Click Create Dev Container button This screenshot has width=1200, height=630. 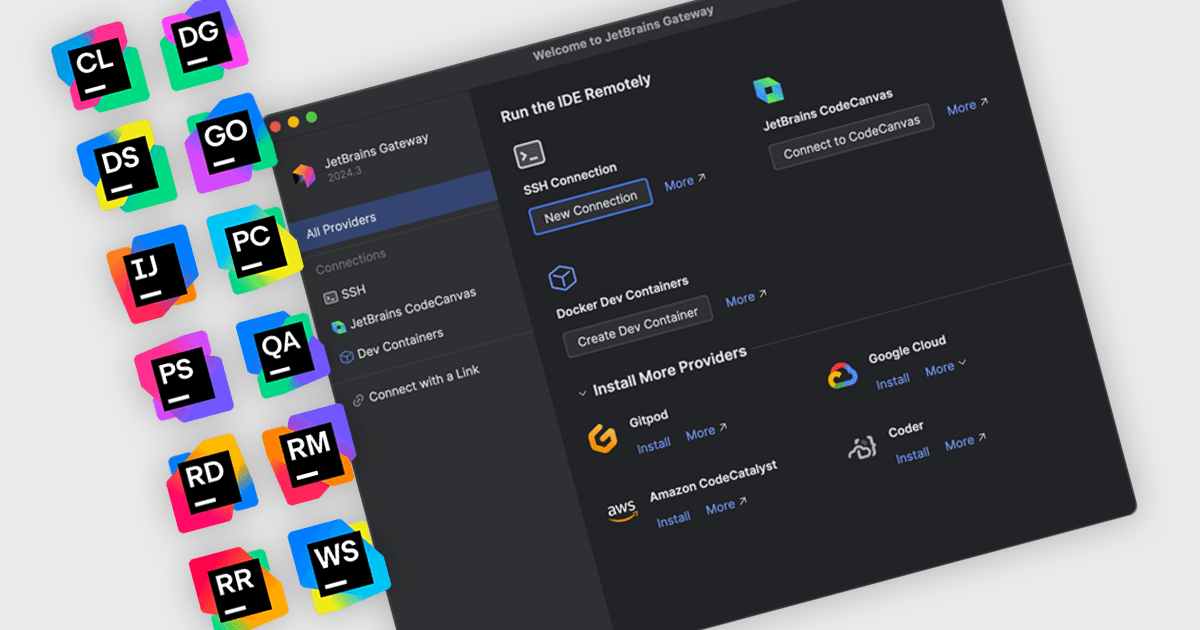coord(638,327)
